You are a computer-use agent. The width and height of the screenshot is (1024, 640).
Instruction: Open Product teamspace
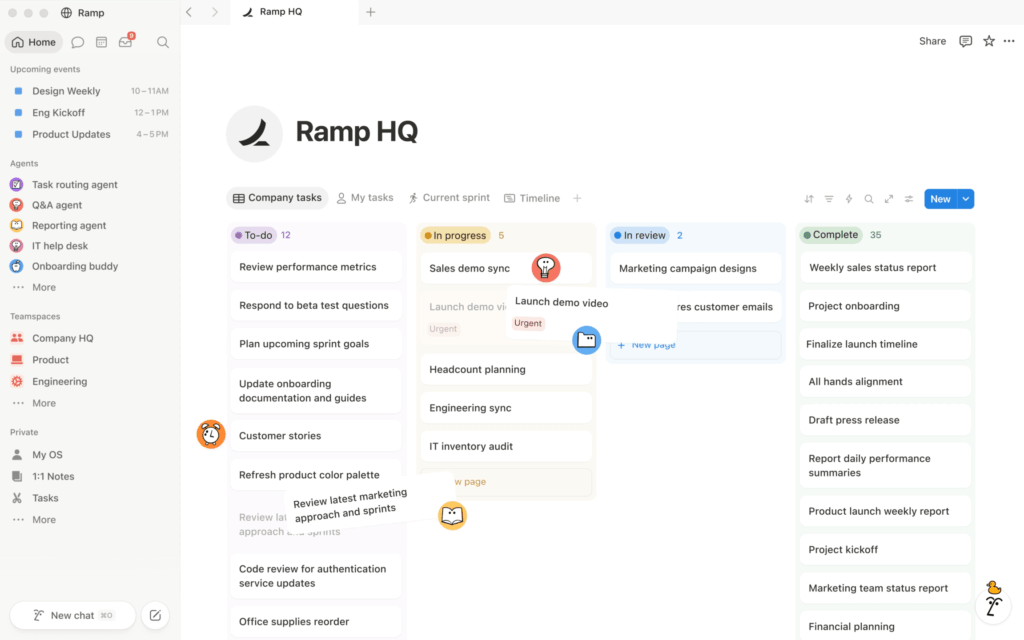point(50,360)
